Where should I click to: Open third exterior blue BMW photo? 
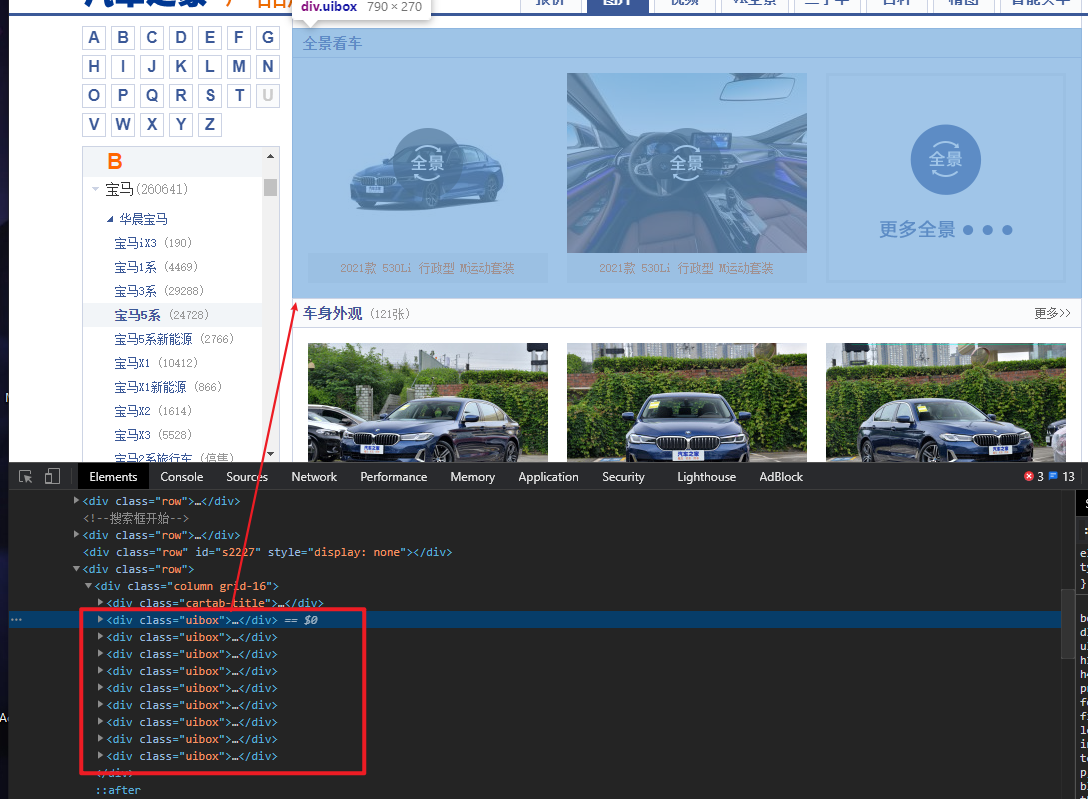[945, 402]
